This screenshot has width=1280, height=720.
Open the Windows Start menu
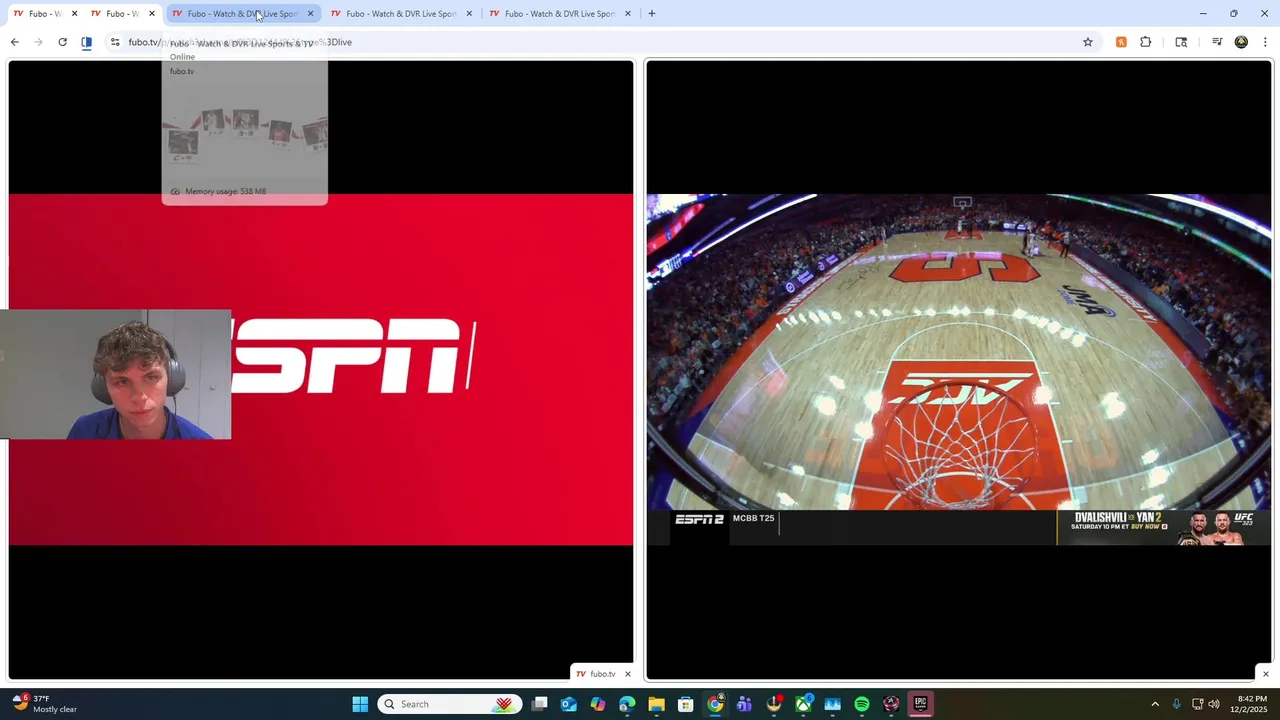(360, 704)
